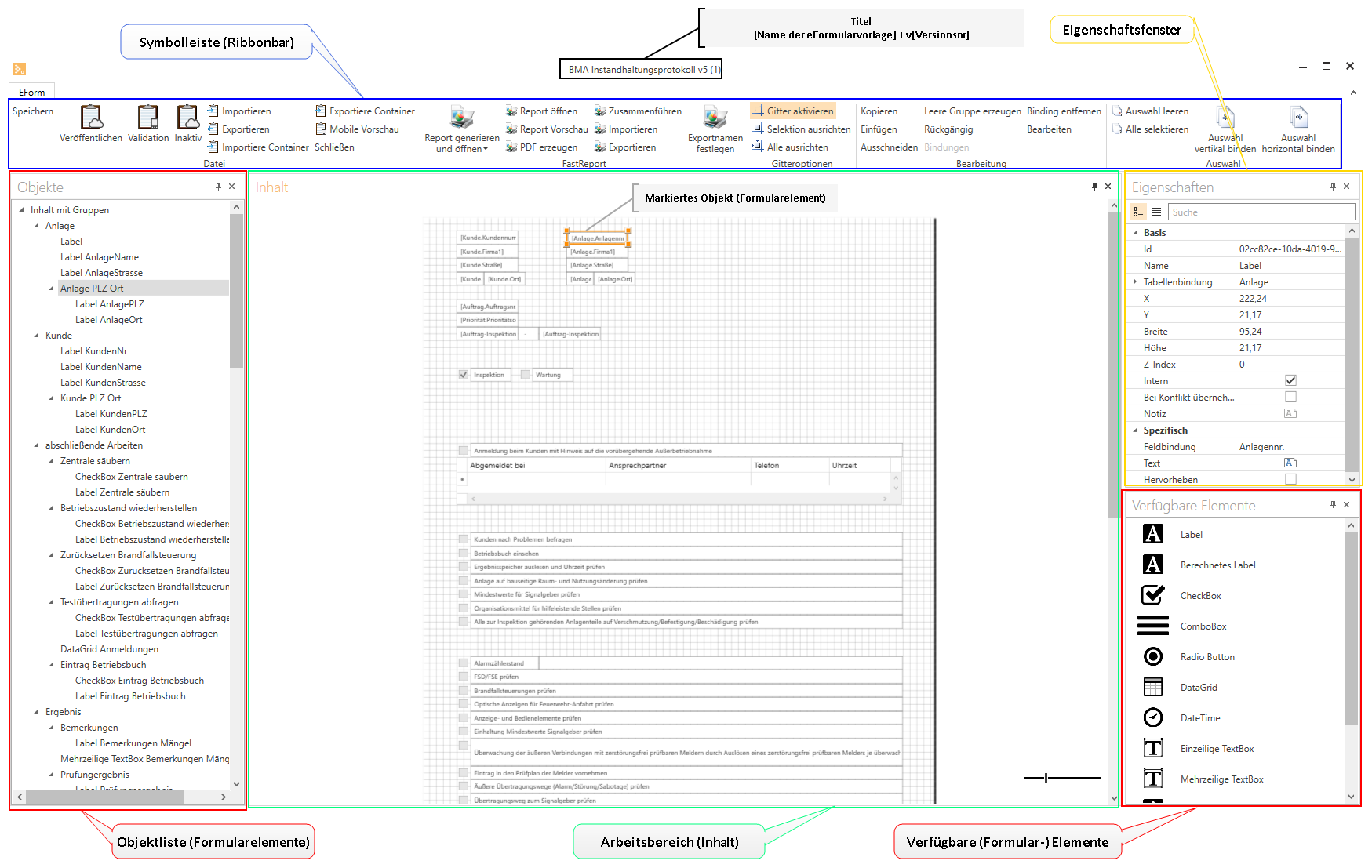Click Report öffnen in FastReport
Image resolution: width=1372 pixels, height=868 pixels.
coord(541,111)
